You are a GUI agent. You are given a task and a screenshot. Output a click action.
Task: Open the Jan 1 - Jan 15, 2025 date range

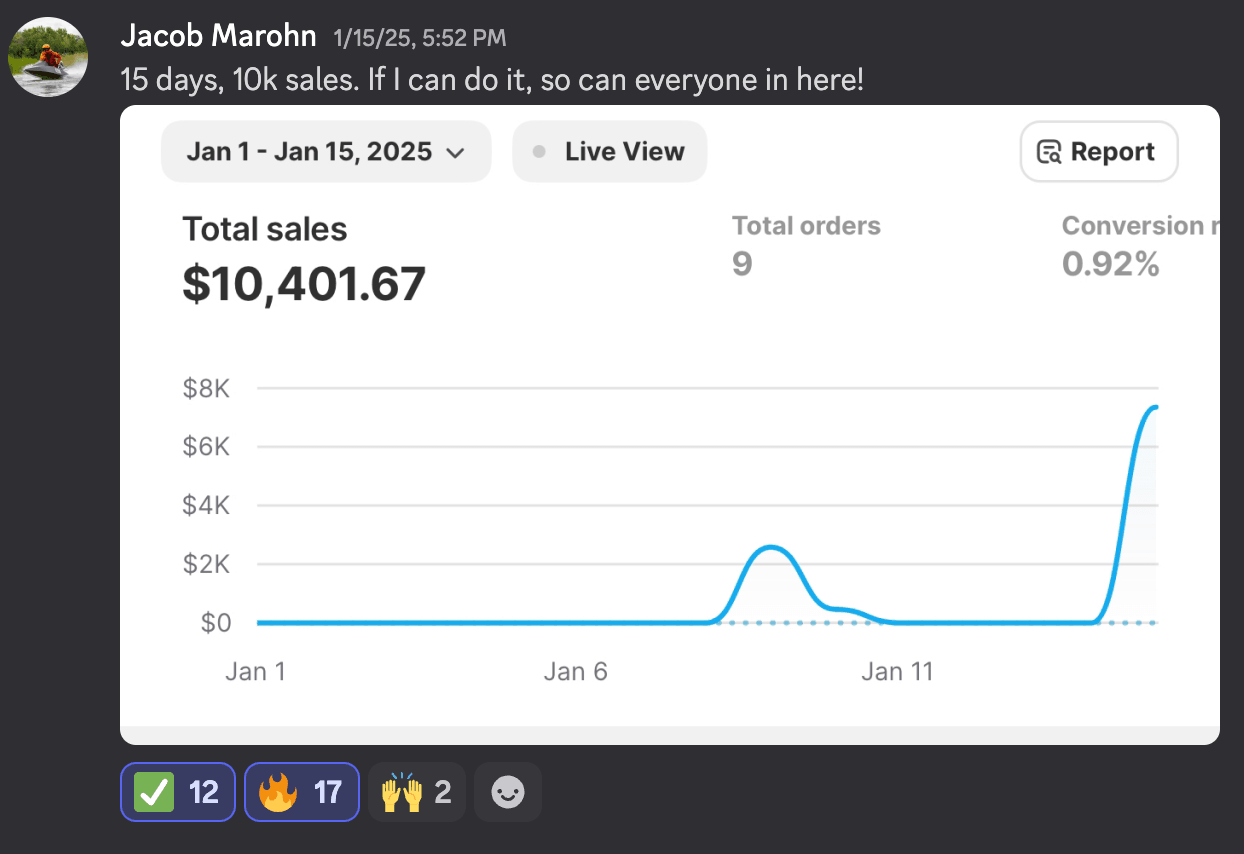pos(309,152)
